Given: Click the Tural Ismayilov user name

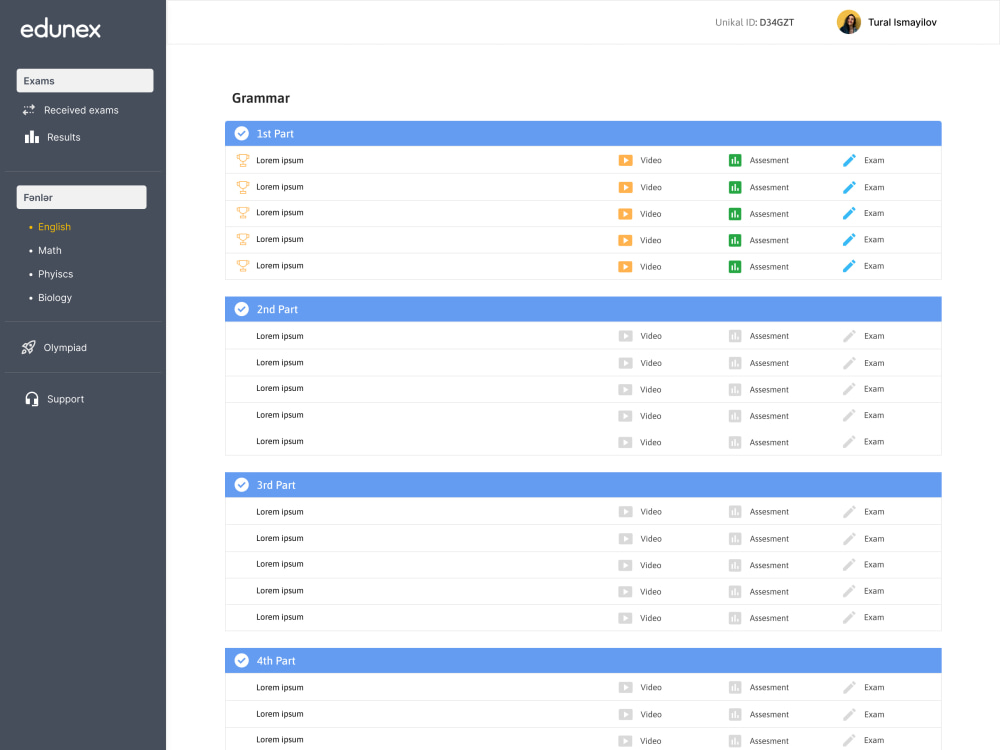Looking at the screenshot, I should coord(902,22).
